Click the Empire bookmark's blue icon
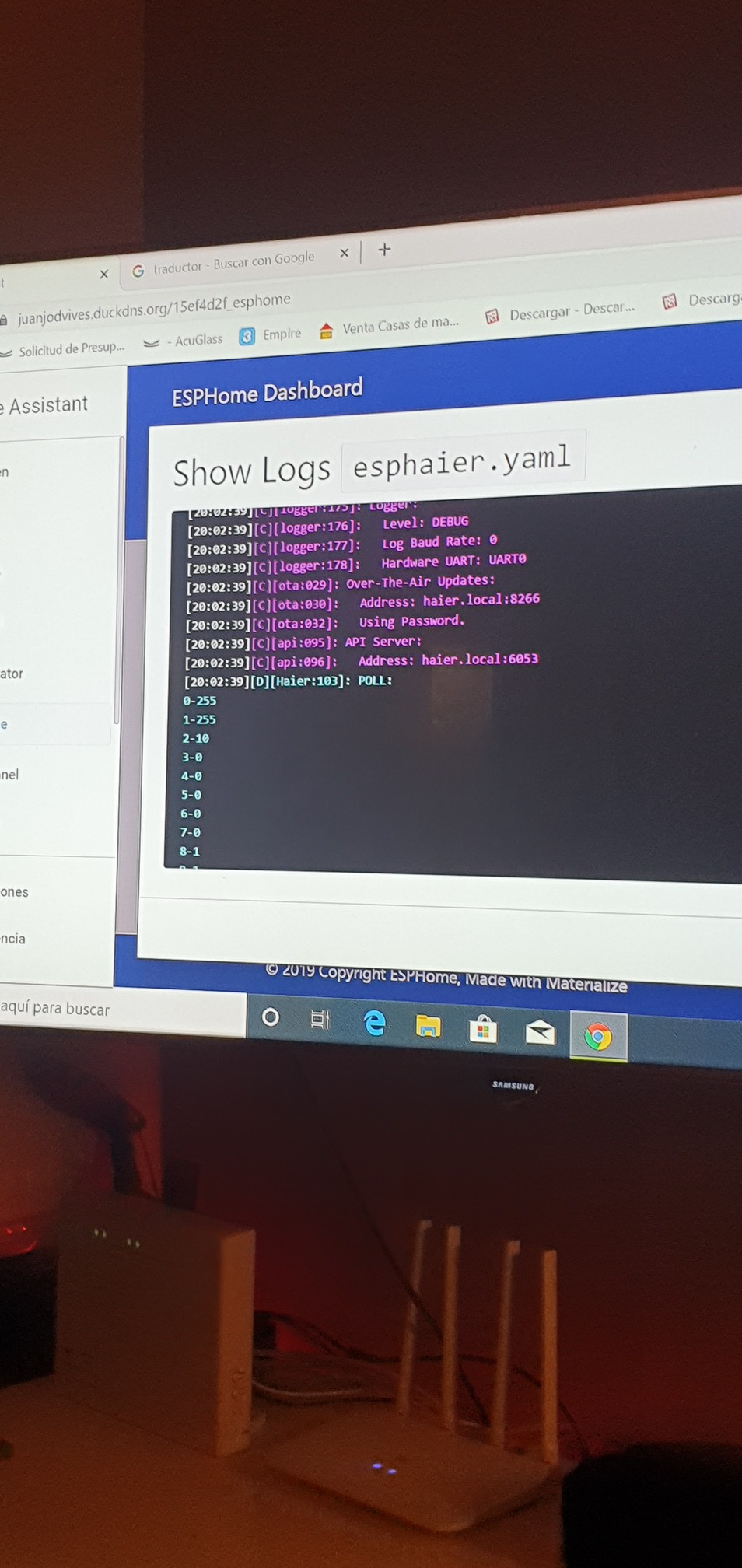 [x=247, y=336]
